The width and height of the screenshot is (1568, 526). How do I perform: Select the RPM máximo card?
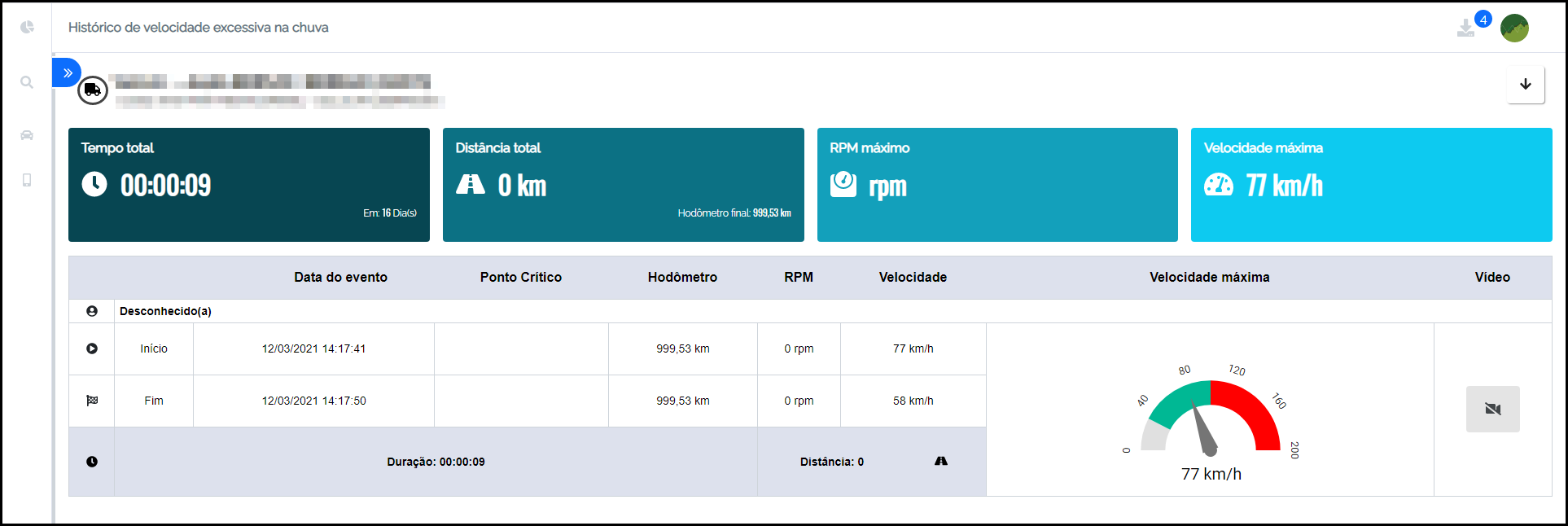997,185
